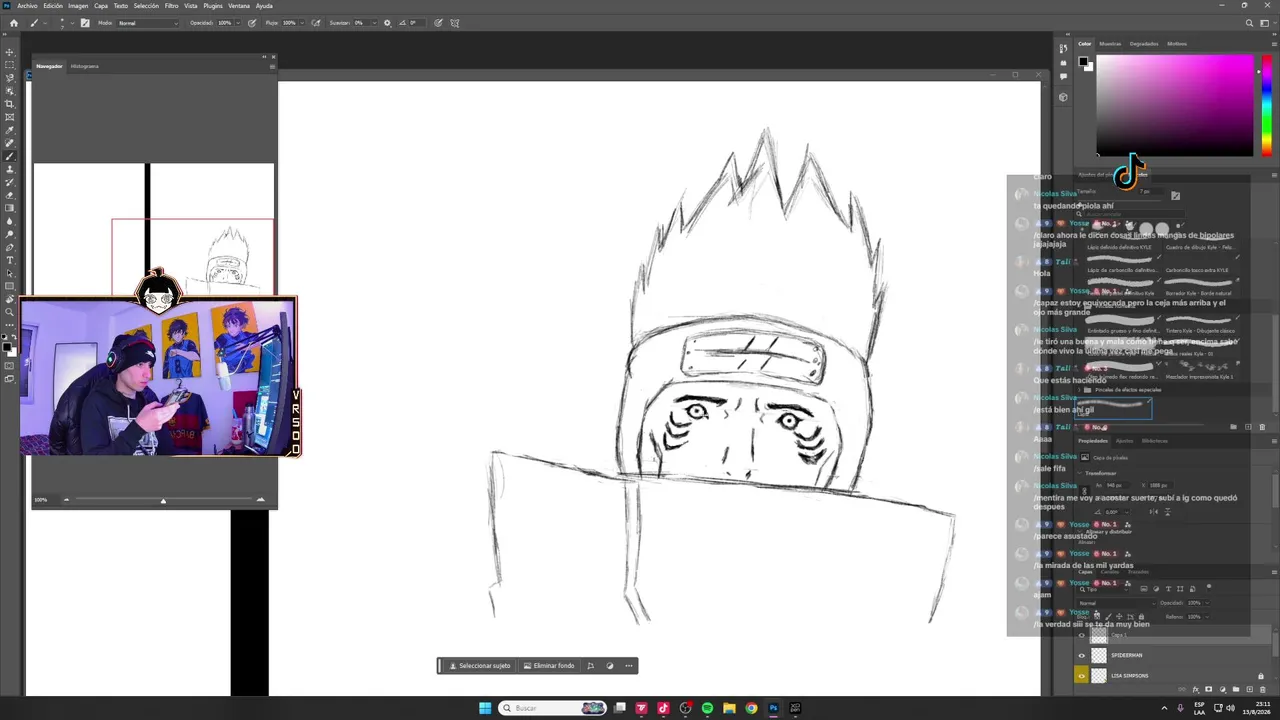The image size is (1280, 720).
Task: Click the Eliminar fondo button
Action: point(549,666)
